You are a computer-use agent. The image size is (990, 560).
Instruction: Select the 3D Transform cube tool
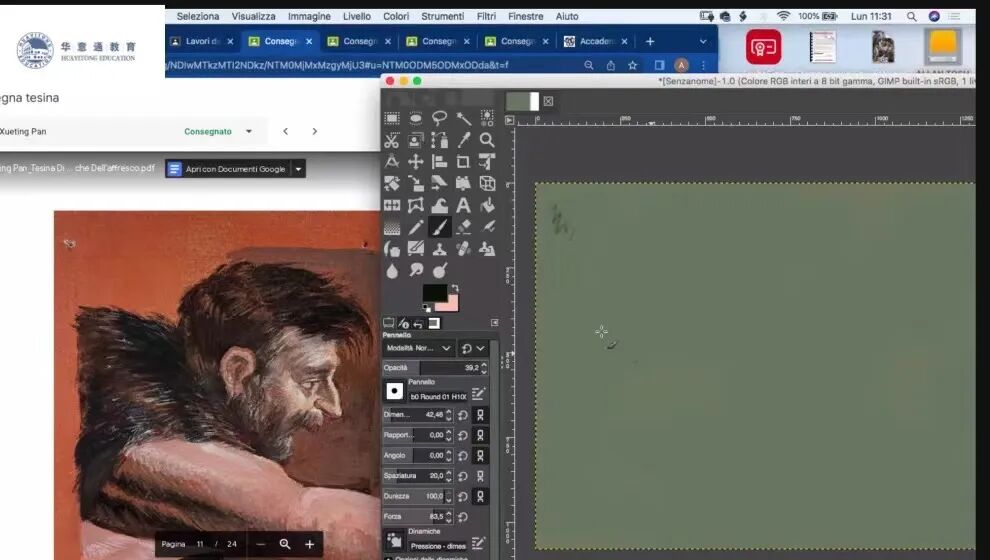pyautogui.click(x=487, y=184)
